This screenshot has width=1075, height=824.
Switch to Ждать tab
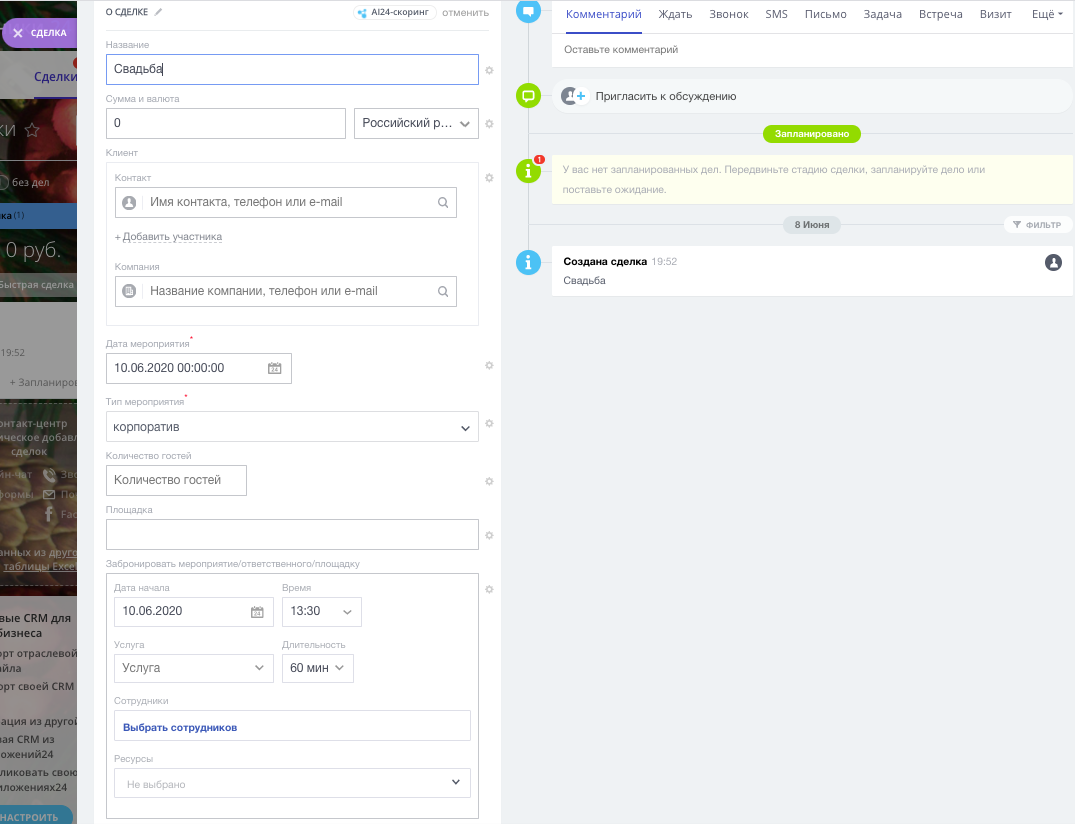pos(675,14)
